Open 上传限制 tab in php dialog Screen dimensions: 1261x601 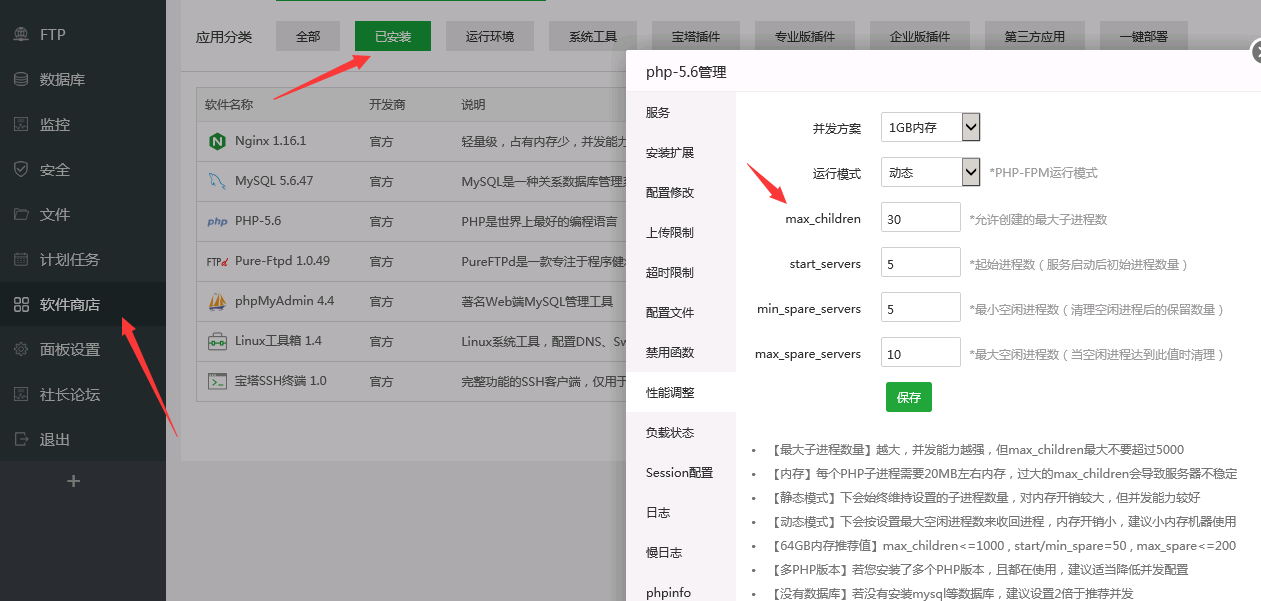(681, 233)
